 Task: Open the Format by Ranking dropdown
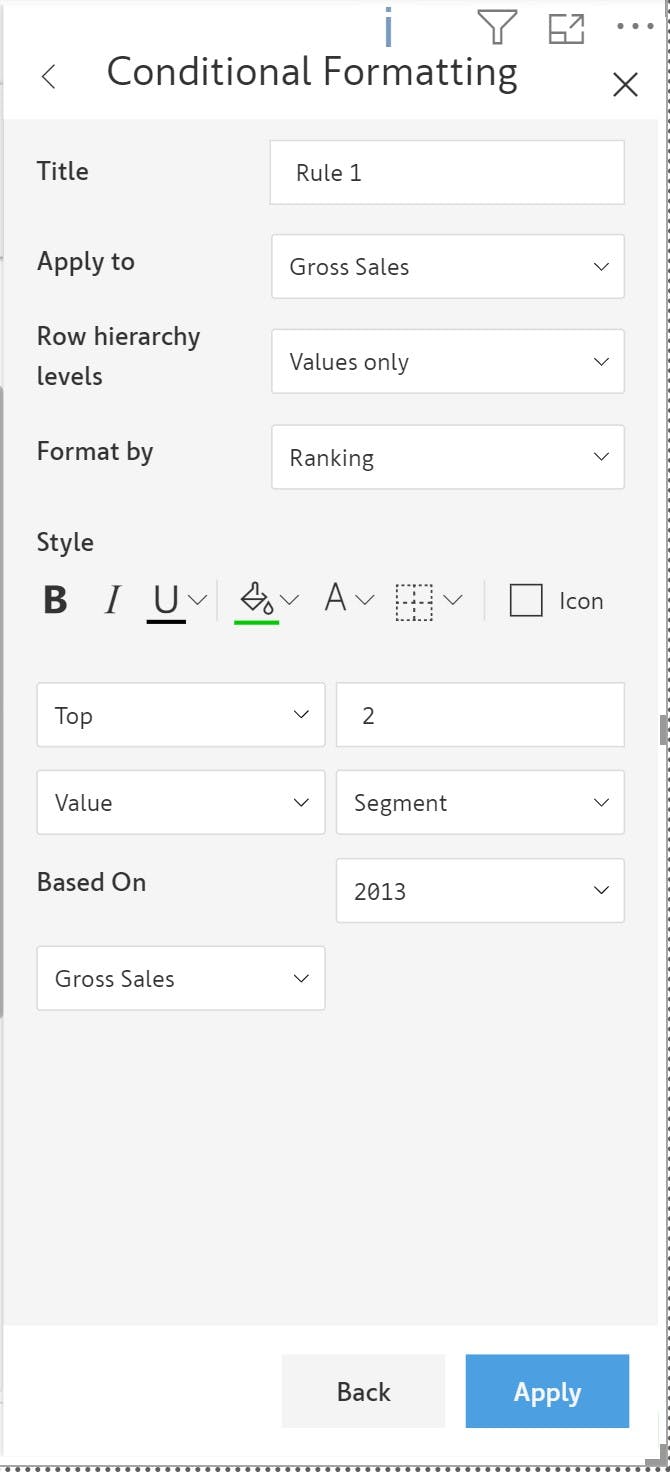tap(448, 457)
